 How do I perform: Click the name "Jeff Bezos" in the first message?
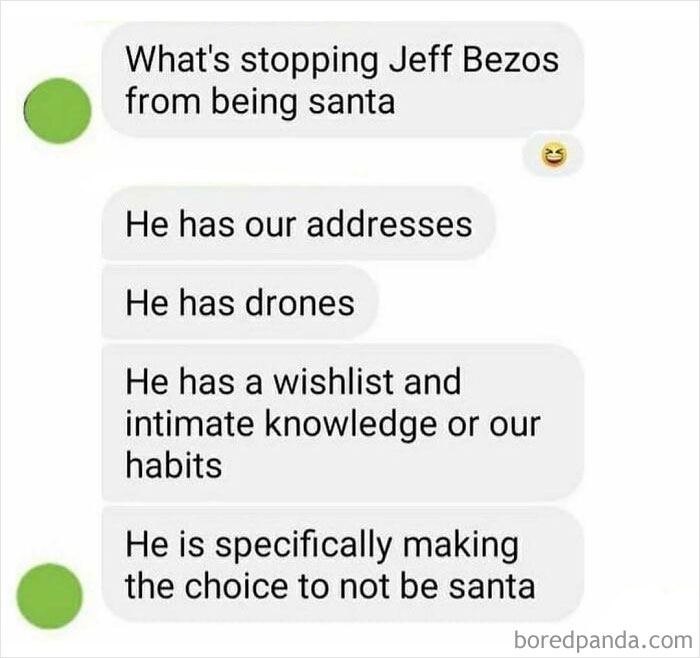point(474,59)
